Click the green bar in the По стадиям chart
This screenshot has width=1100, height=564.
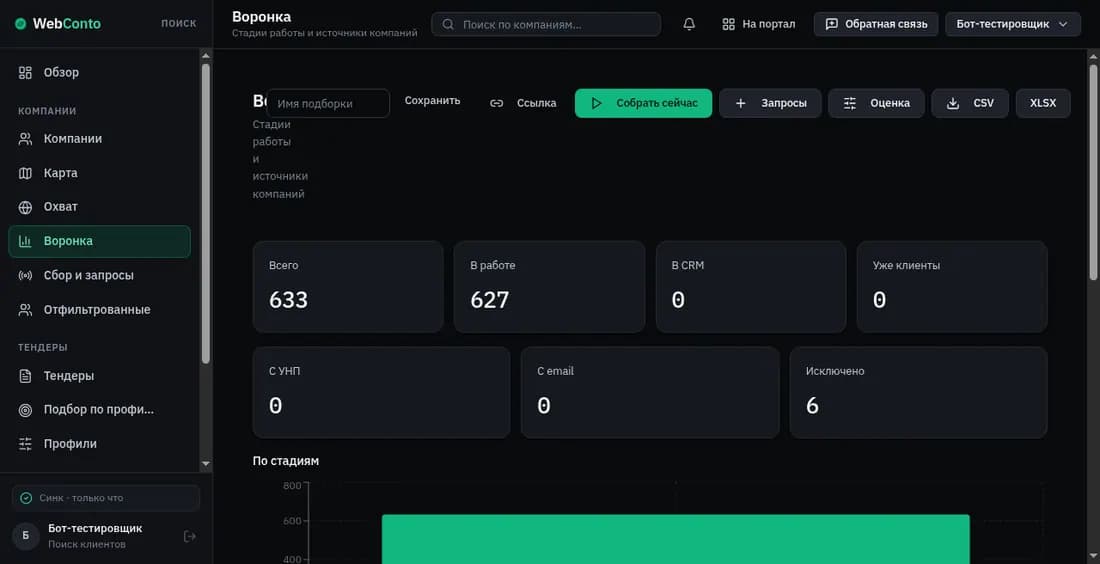(x=676, y=539)
